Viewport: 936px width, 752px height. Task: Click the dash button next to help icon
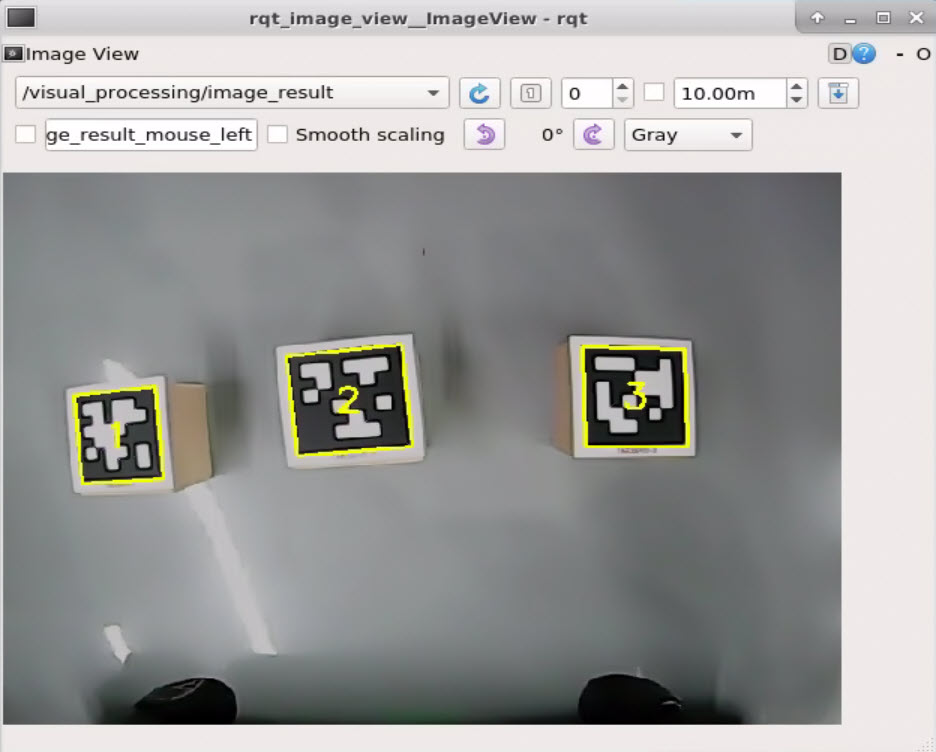point(900,54)
